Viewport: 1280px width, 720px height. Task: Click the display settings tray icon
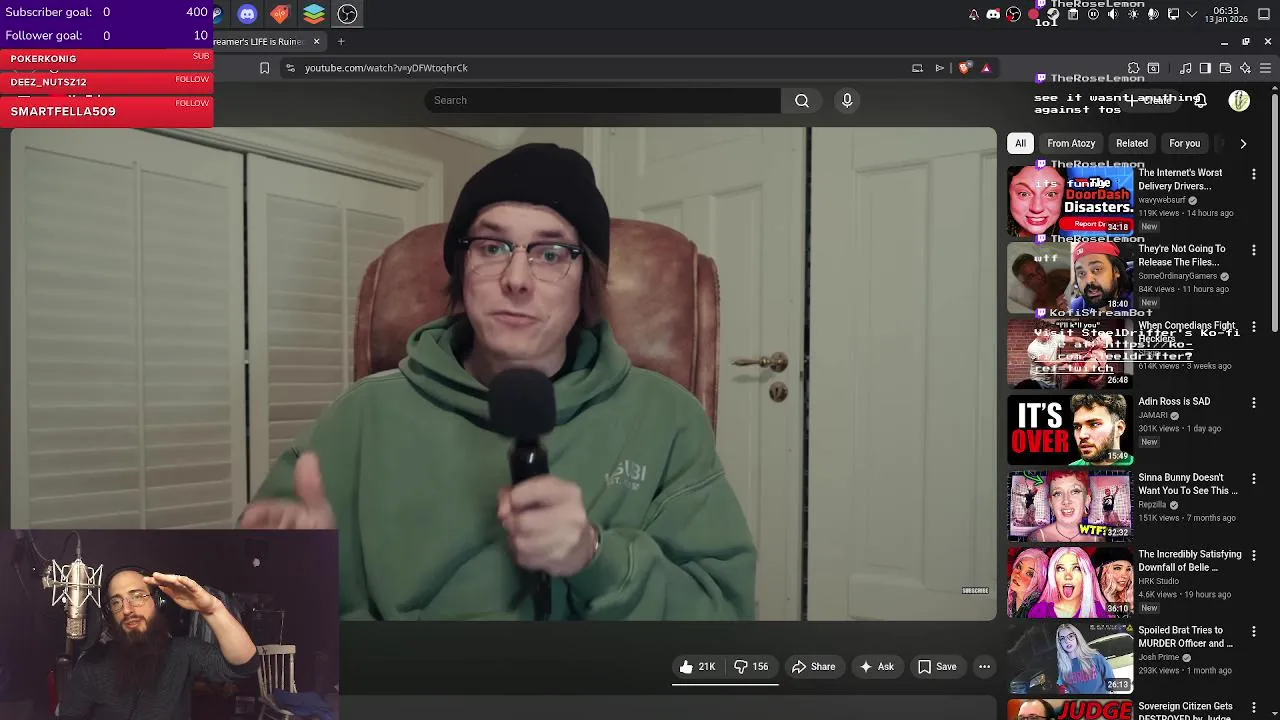[x=1174, y=14]
